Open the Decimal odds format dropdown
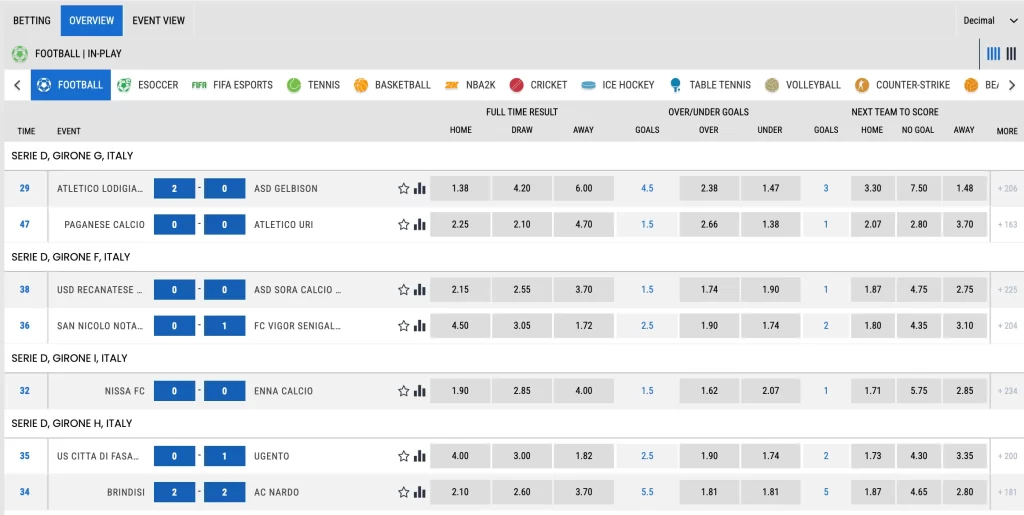This screenshot has width=1024, height=515. point(985,20)
